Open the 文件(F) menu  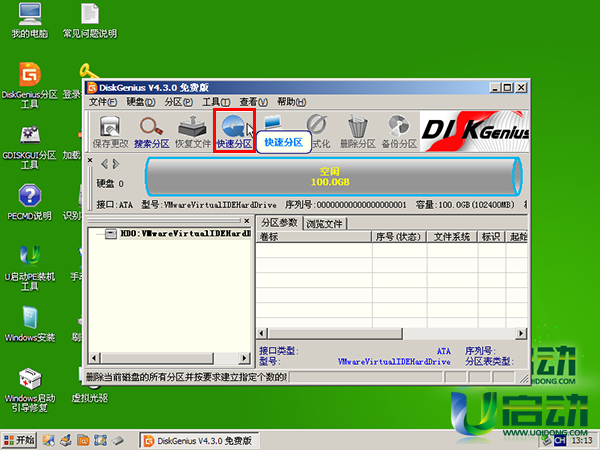pyautogui.click(x=103, y=102)
